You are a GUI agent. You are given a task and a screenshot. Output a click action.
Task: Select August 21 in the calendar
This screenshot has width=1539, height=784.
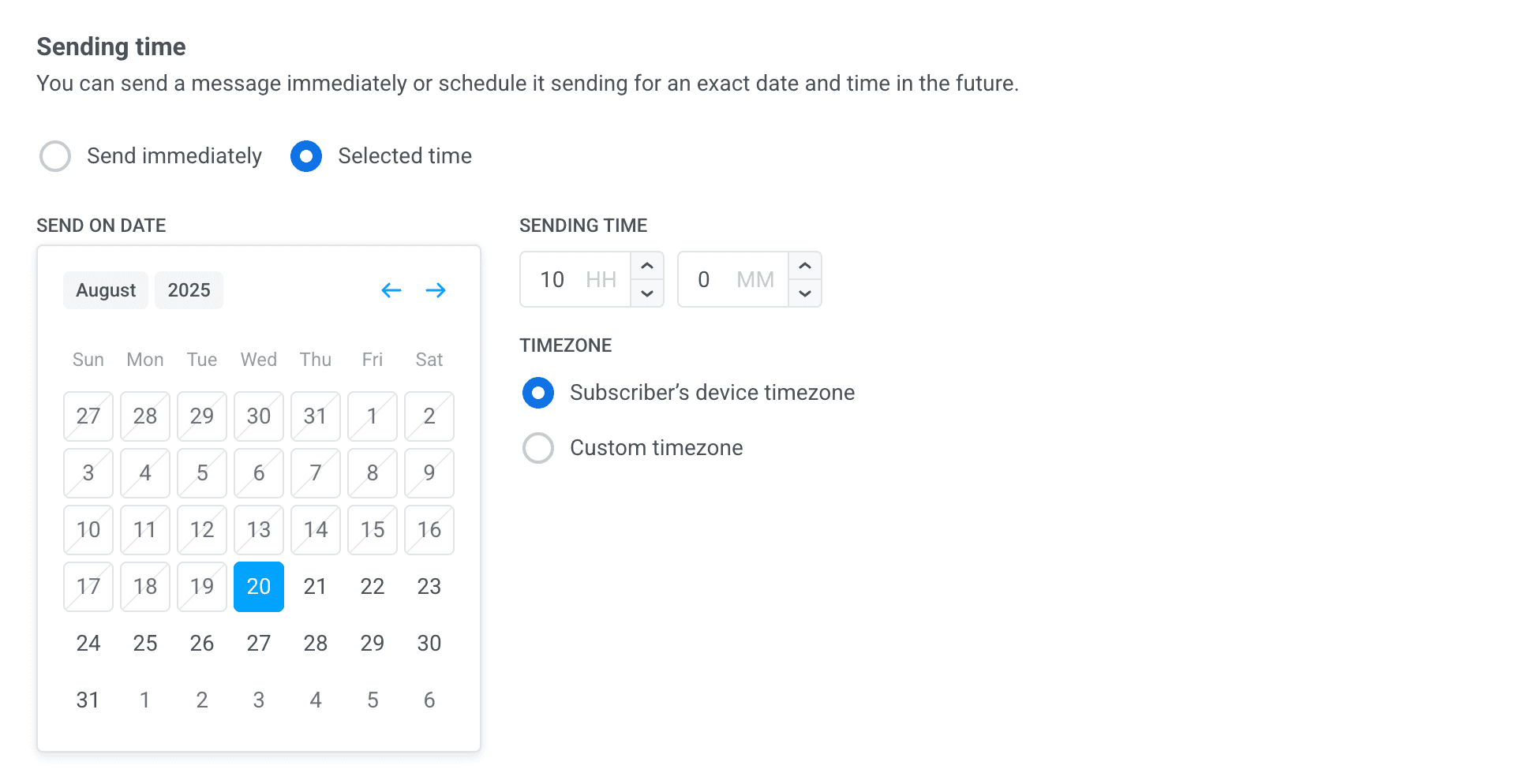[x=315, y=587]
